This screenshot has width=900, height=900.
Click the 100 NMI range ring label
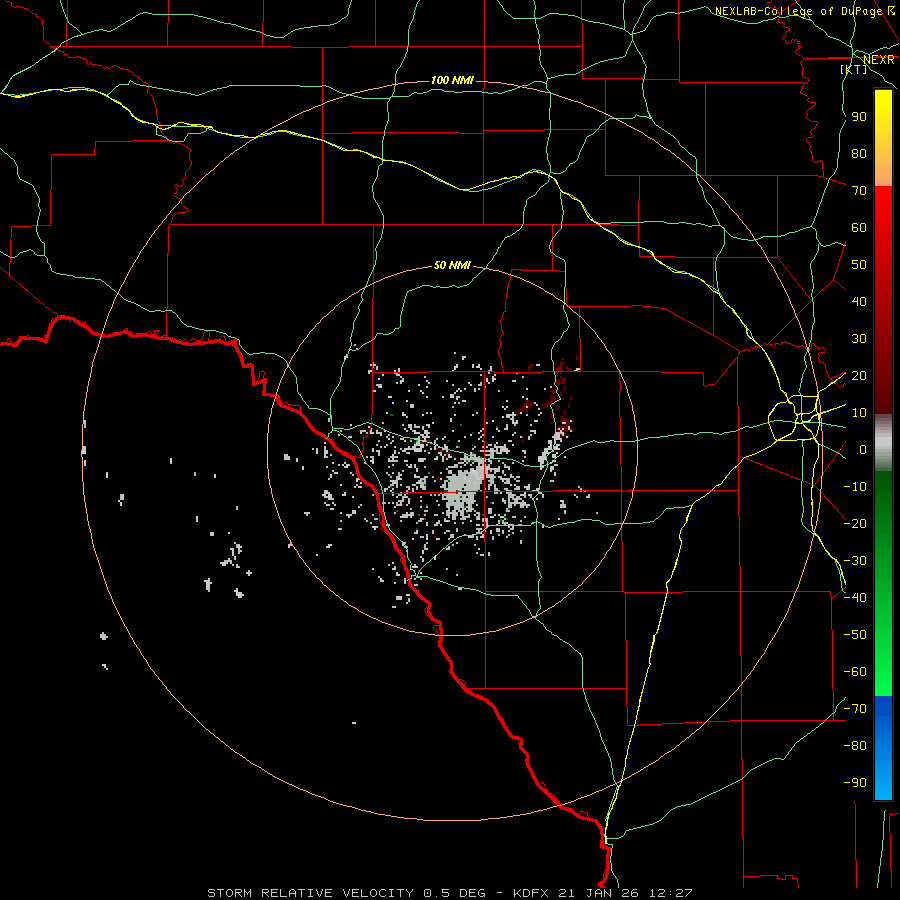pos(452,80)
